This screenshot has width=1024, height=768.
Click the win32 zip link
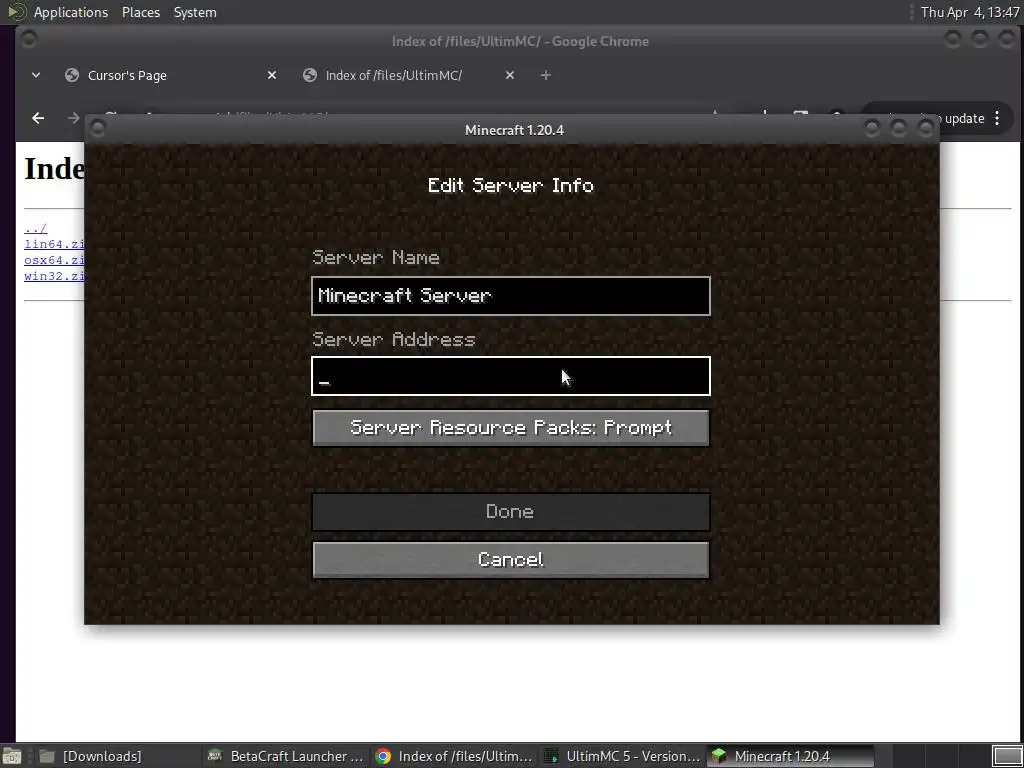[54, 276]
